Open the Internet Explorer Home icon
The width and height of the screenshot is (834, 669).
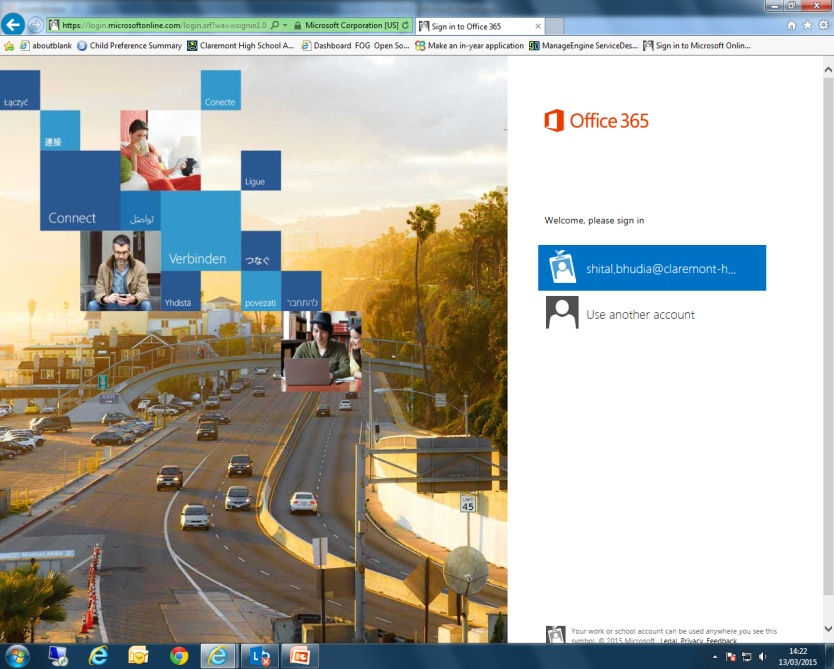pyautogui.click(x=791, y=25)
